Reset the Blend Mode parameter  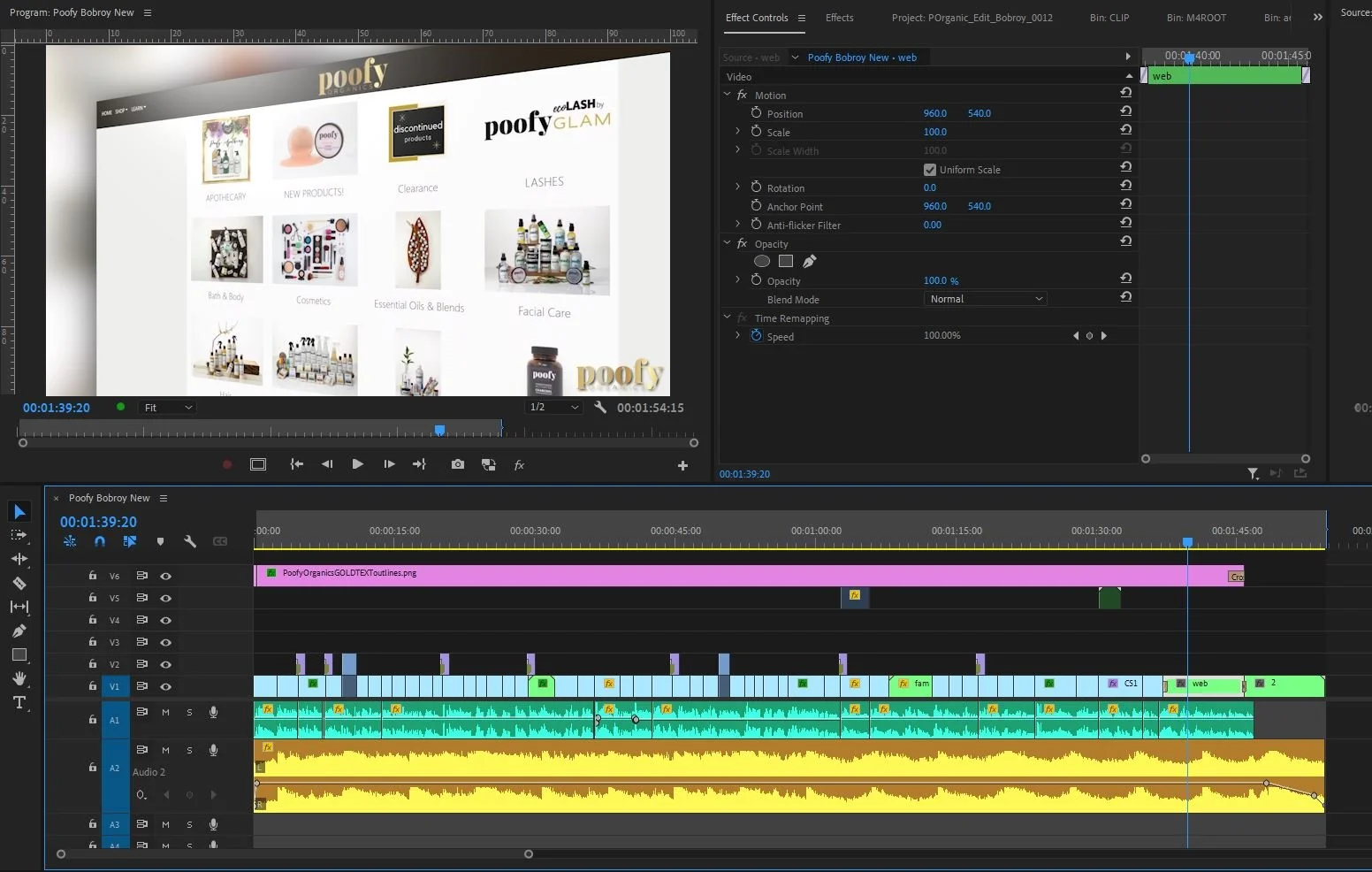[x=1125, y=297]
